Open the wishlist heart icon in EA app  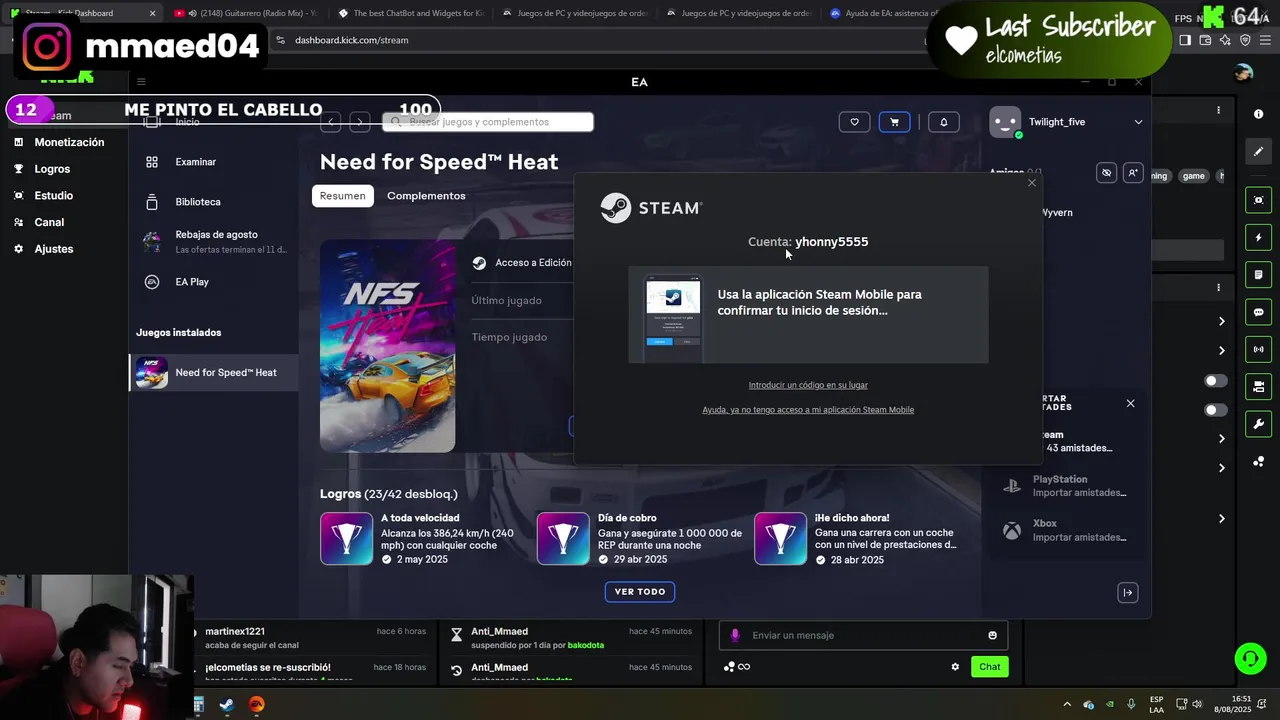854,122
